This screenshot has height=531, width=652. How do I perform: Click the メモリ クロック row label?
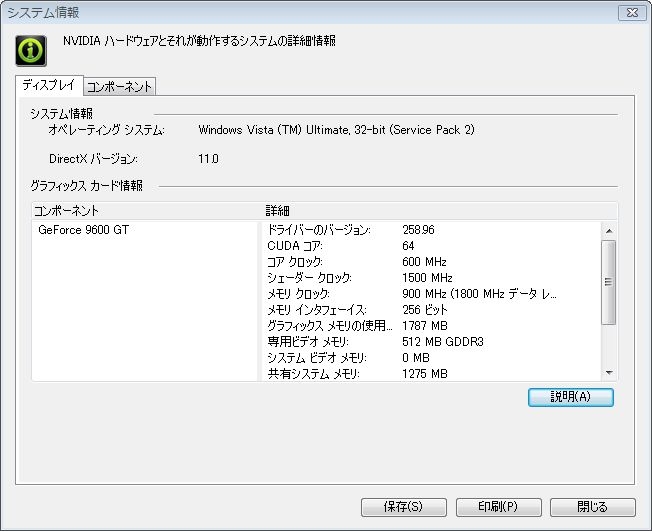click(x=299, y=294)
